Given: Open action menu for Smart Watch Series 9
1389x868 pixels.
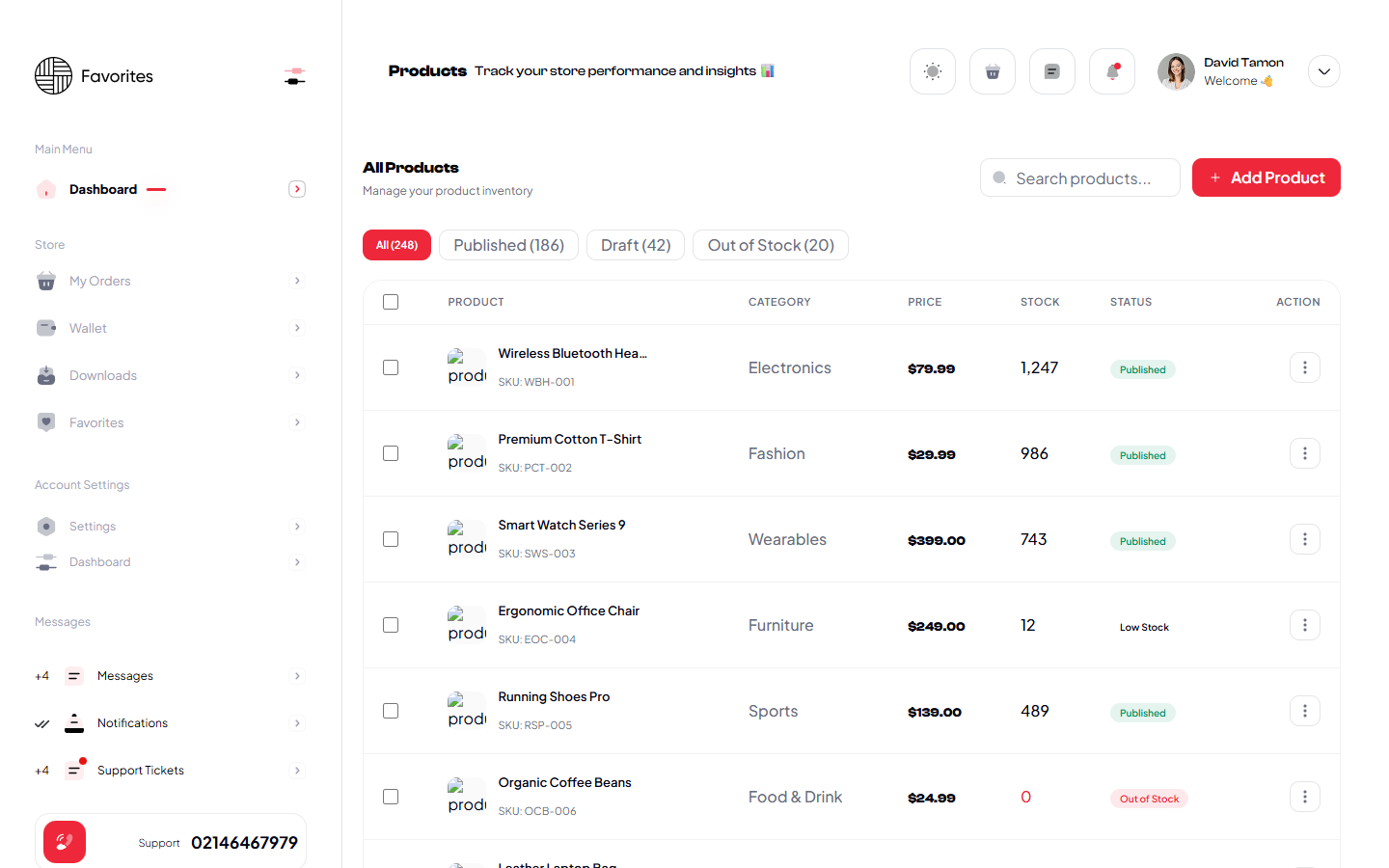Looking at the screenshot, I should click(1304, 539).
